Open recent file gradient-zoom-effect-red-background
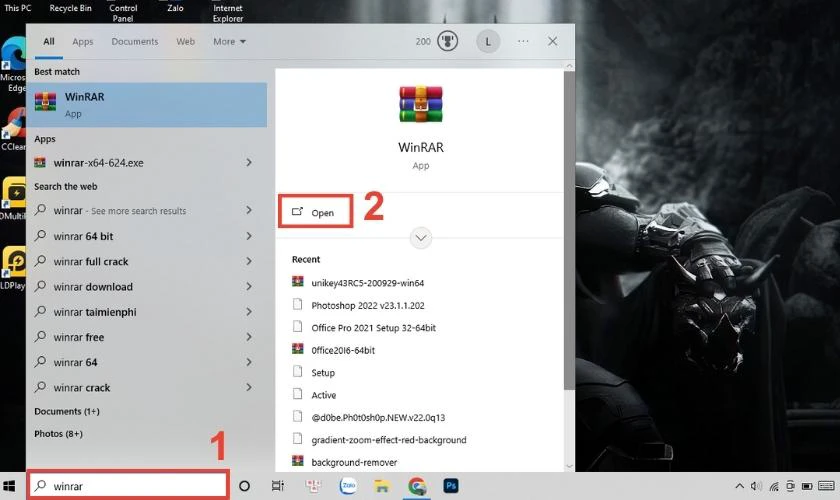Viewport: 840px width, 500px height. (388, 440)
